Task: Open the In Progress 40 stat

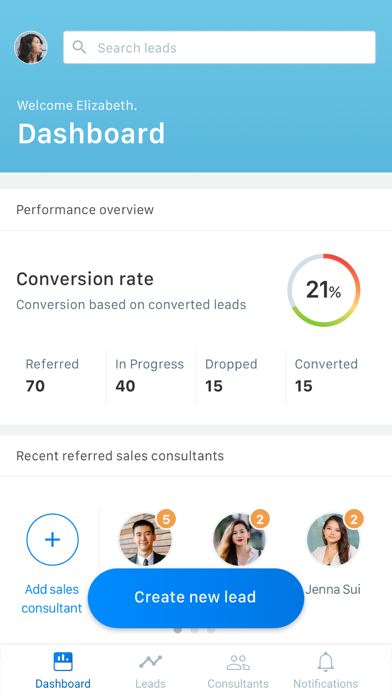Action: coord(150,375)
